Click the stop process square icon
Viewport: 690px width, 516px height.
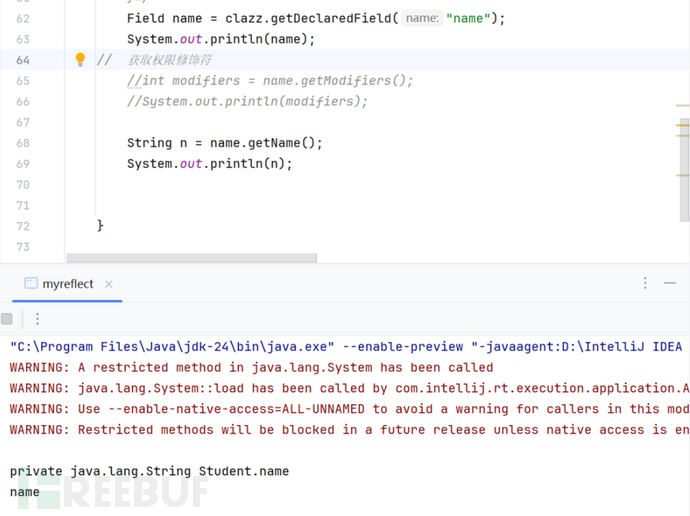[7, 319]
